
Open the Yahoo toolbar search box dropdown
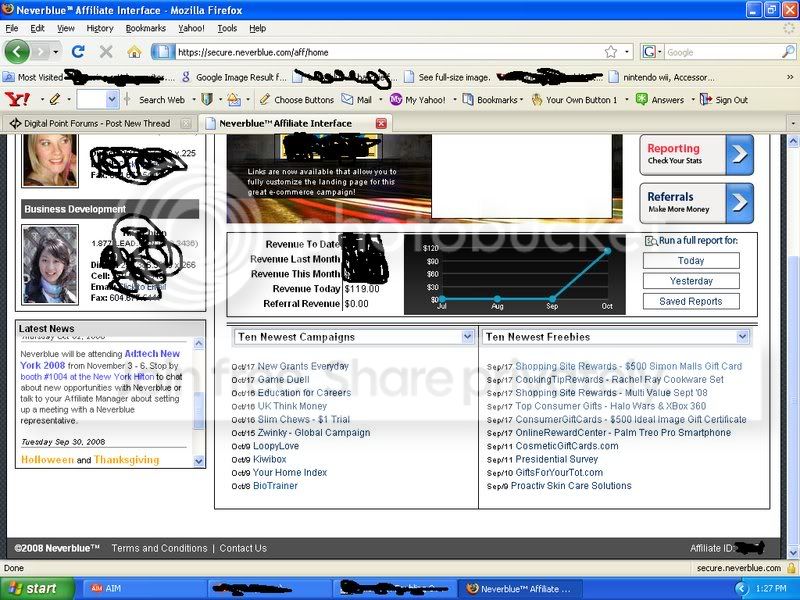pyautogui.click(x=112, y=99)
